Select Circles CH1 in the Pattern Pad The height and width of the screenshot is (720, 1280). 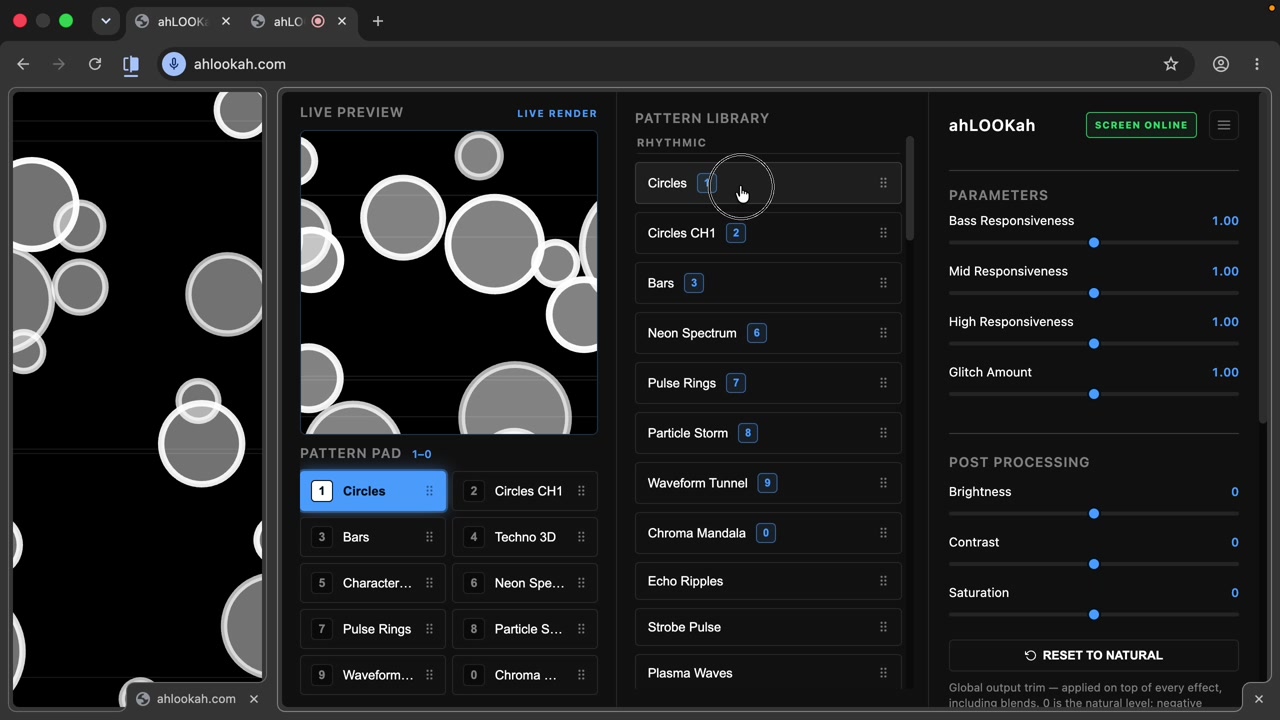pyautogui.click(x=524, y=491)
